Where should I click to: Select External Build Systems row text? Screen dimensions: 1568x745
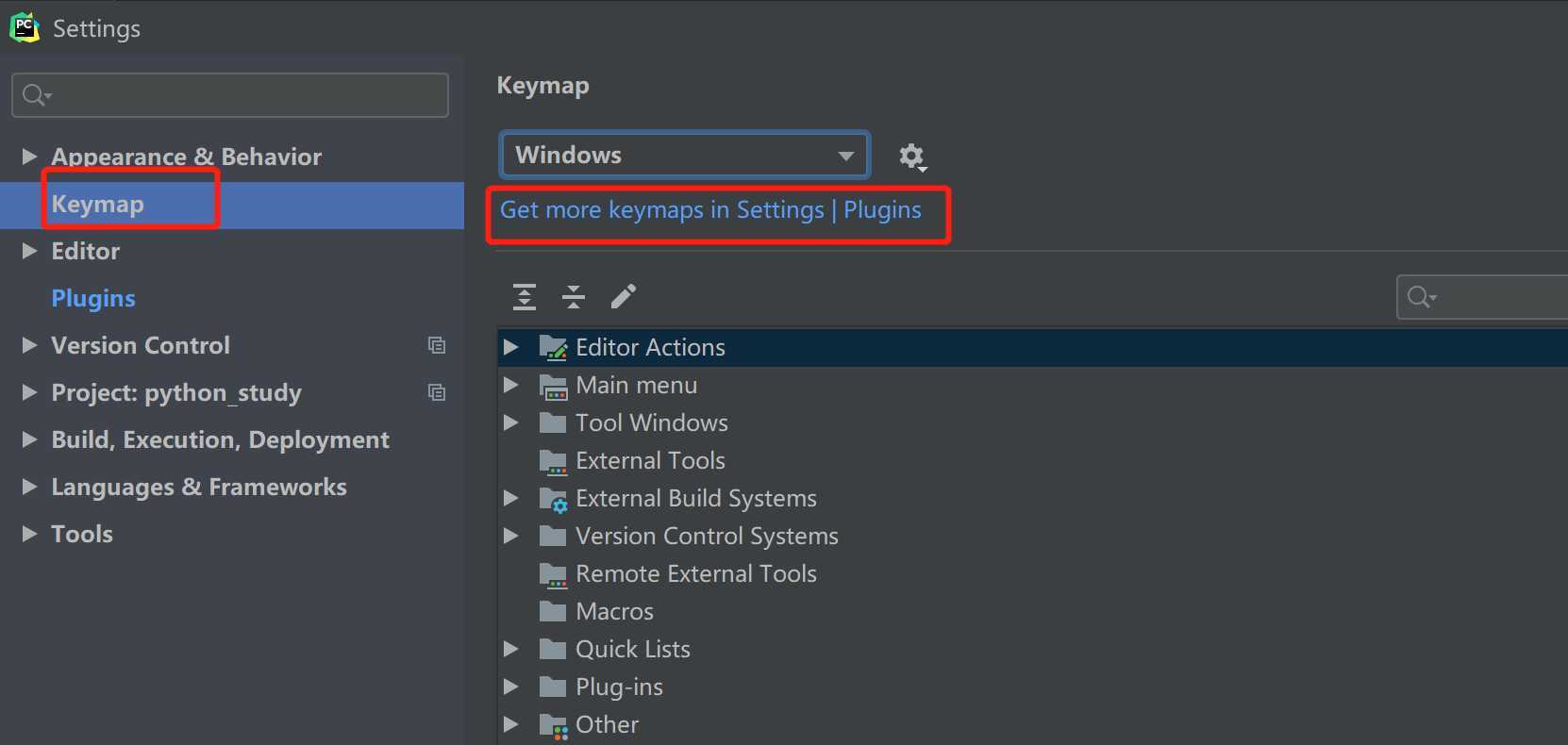(696, 499)
